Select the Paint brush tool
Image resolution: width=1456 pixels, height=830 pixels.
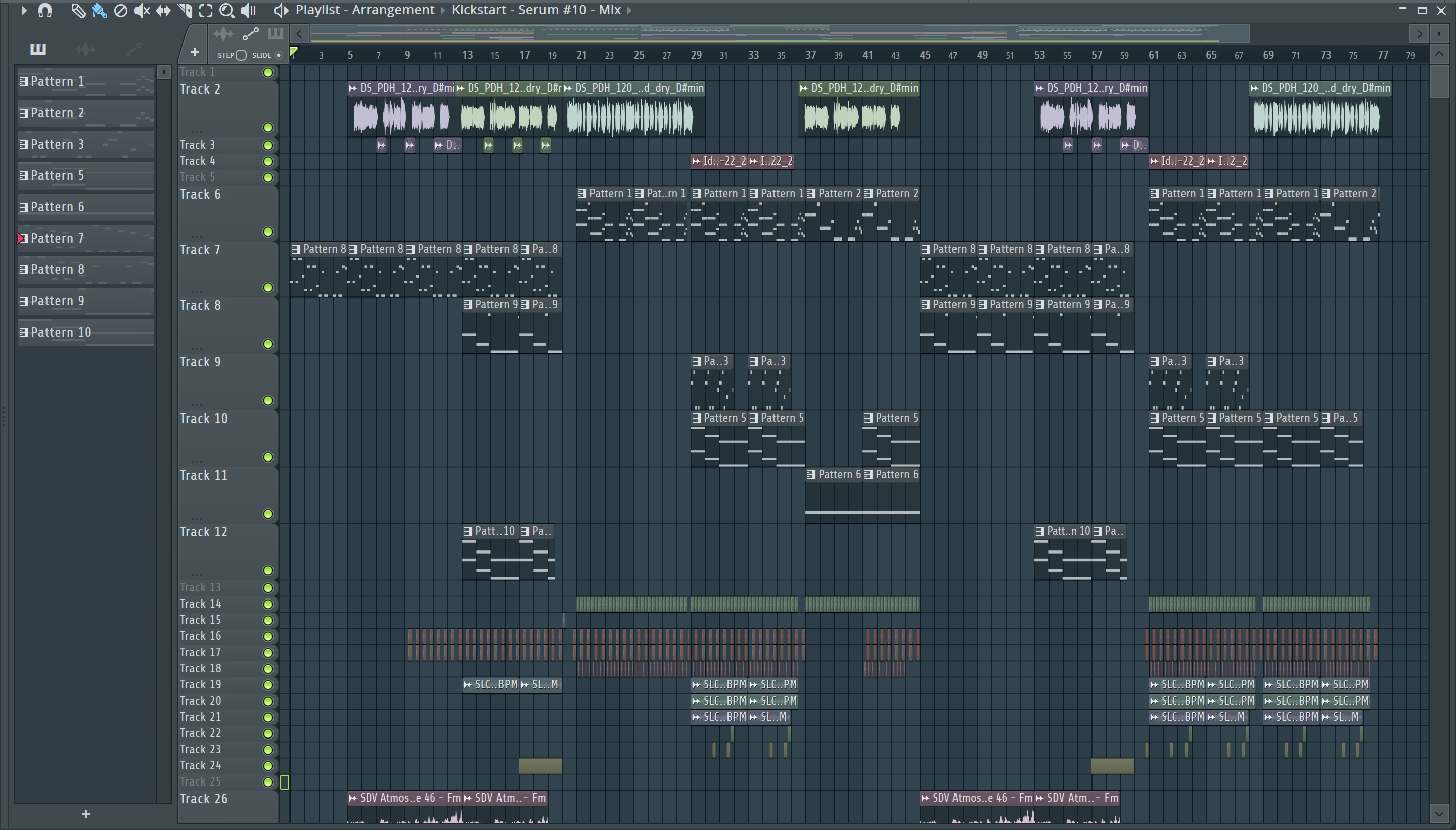[99, 10]
